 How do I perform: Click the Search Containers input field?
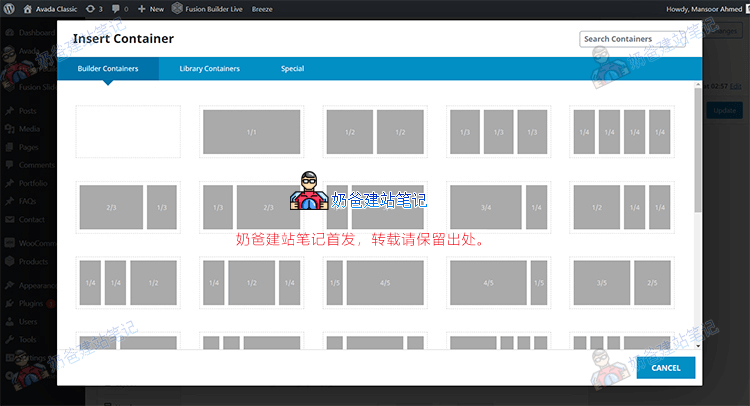[x=631, y=39]
